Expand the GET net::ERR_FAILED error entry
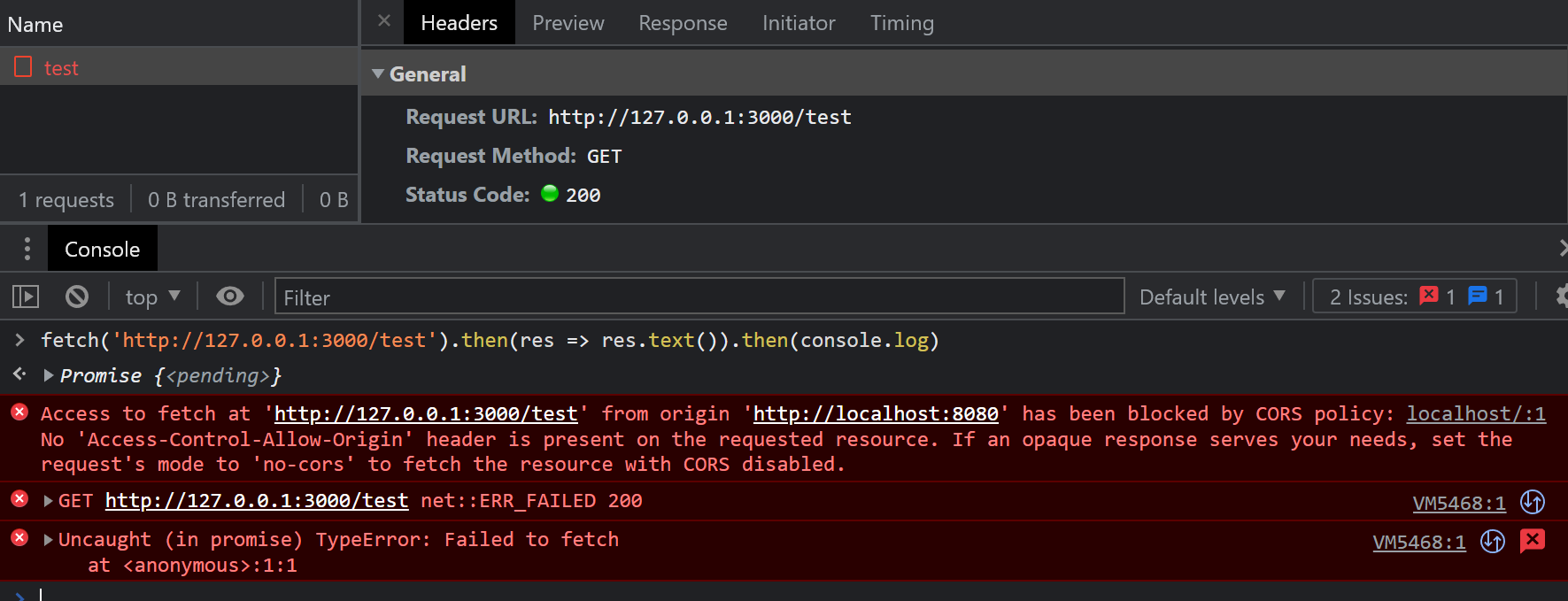1568x601 pixels. [49, 501]
